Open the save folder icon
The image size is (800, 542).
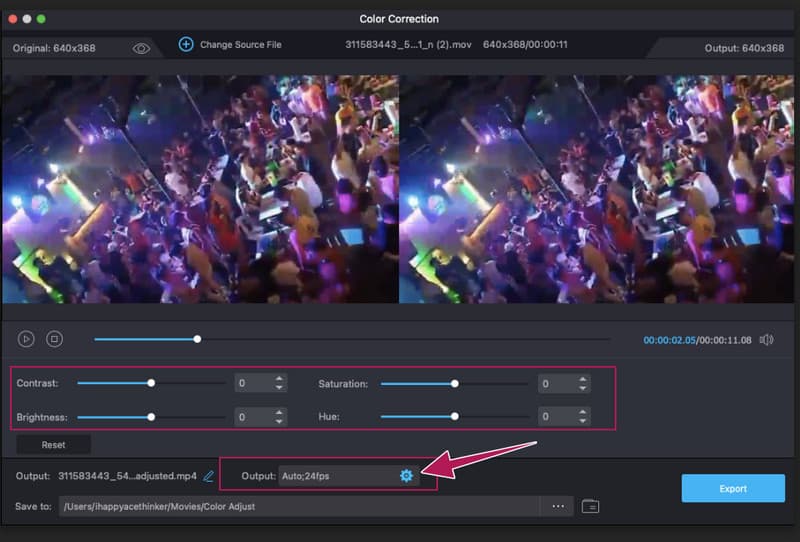click(591, 506)
